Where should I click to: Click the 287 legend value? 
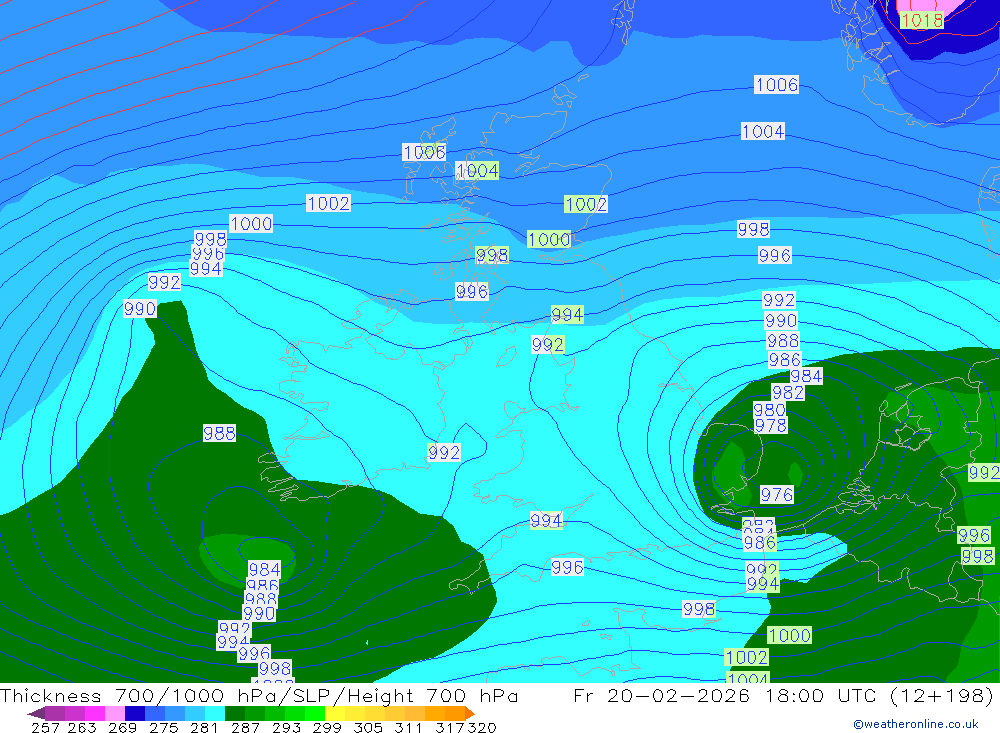point(245,727)
